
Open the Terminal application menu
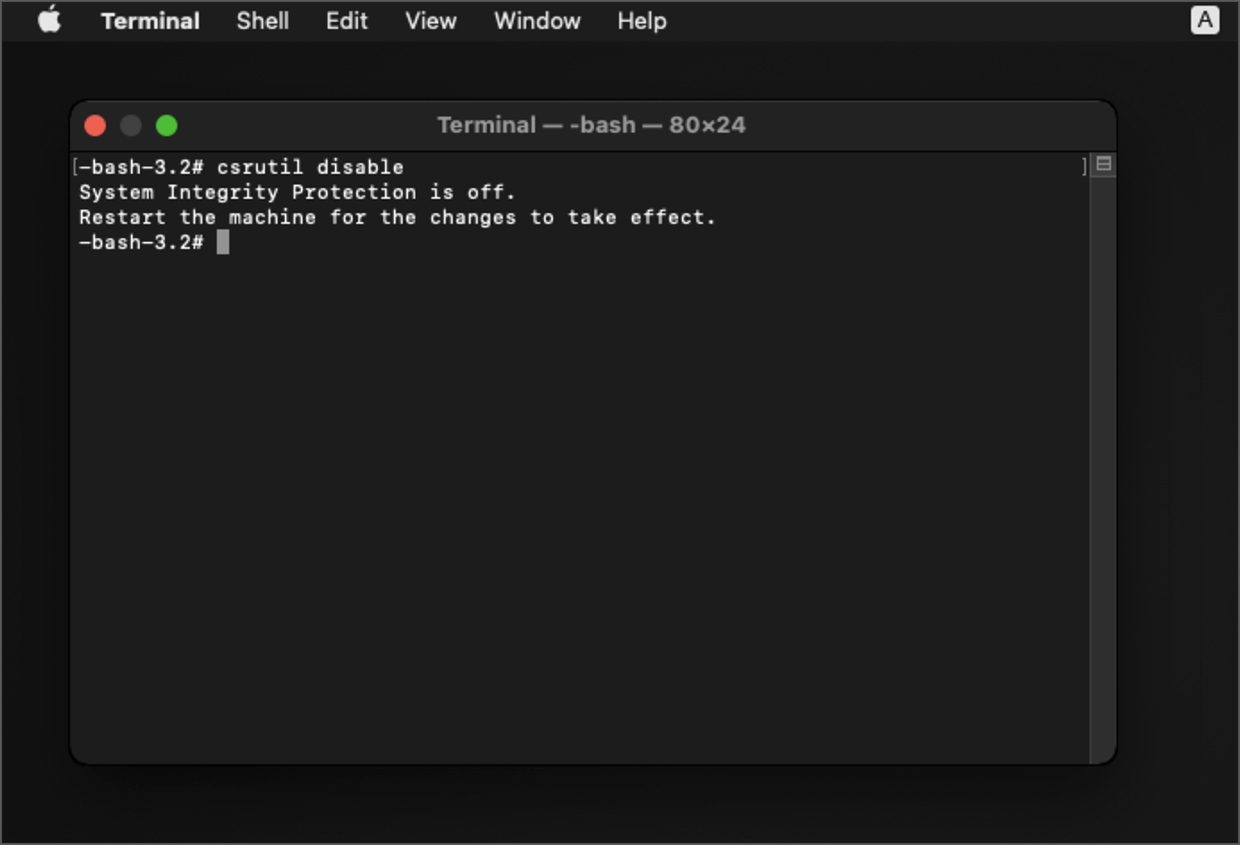(150, 20)
